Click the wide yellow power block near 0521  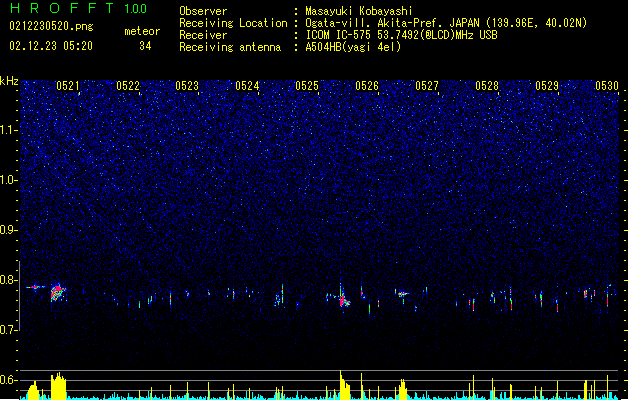(x=59, y=386)
